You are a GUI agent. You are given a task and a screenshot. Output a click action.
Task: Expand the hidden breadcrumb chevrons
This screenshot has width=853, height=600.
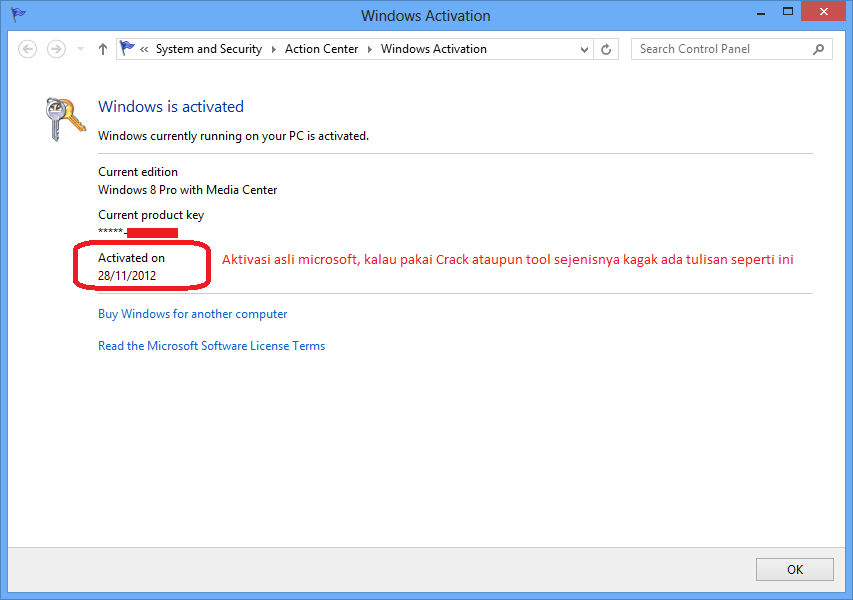tap(144, 50)
